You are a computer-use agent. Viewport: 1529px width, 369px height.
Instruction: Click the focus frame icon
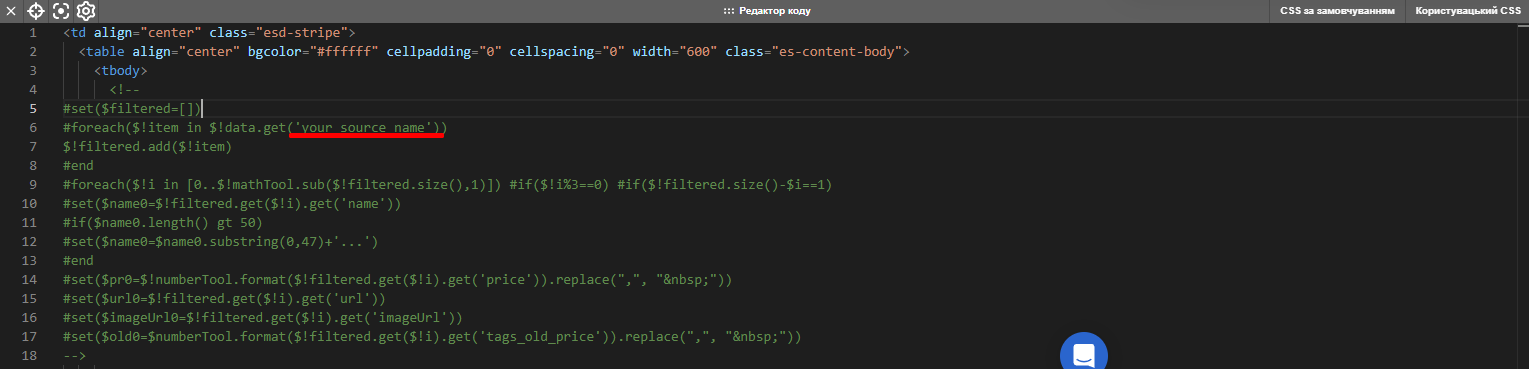[x=61, y=11]
